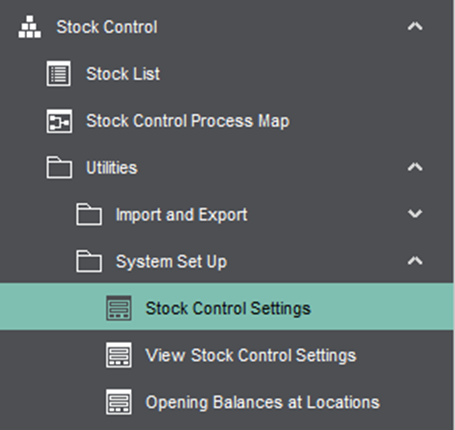This screenshot has width=455, height=430.
Task: Open the Opening Balances at Locations label
Action: coord(263,402)
